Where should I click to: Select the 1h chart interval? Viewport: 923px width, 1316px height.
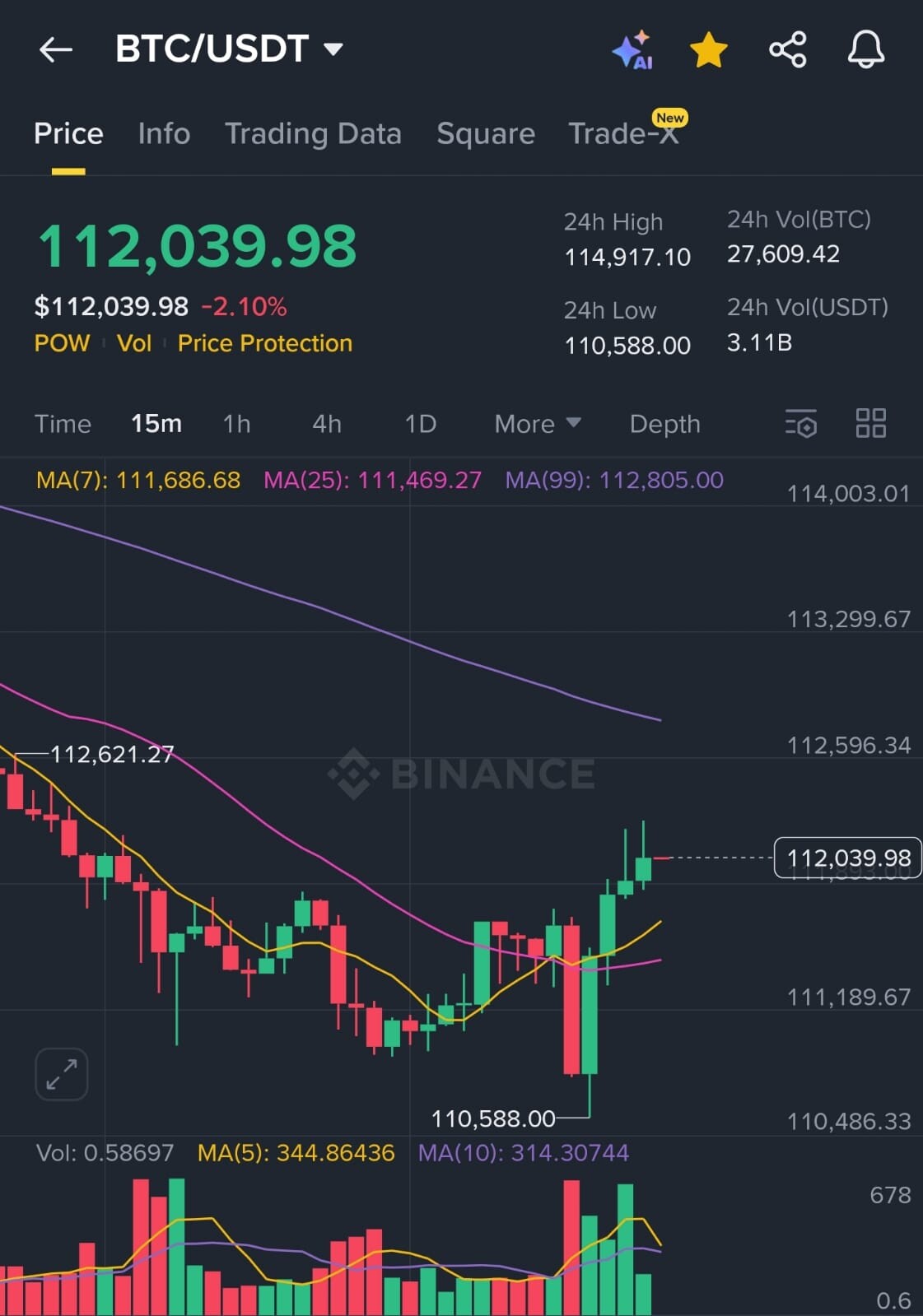tap(236, 424)
